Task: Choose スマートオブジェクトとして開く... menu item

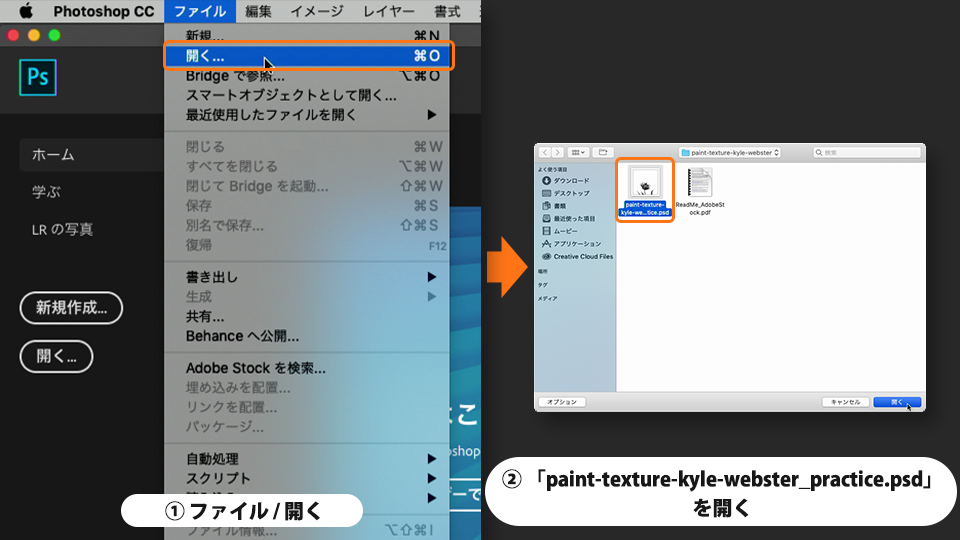Action: pos(307,96)
